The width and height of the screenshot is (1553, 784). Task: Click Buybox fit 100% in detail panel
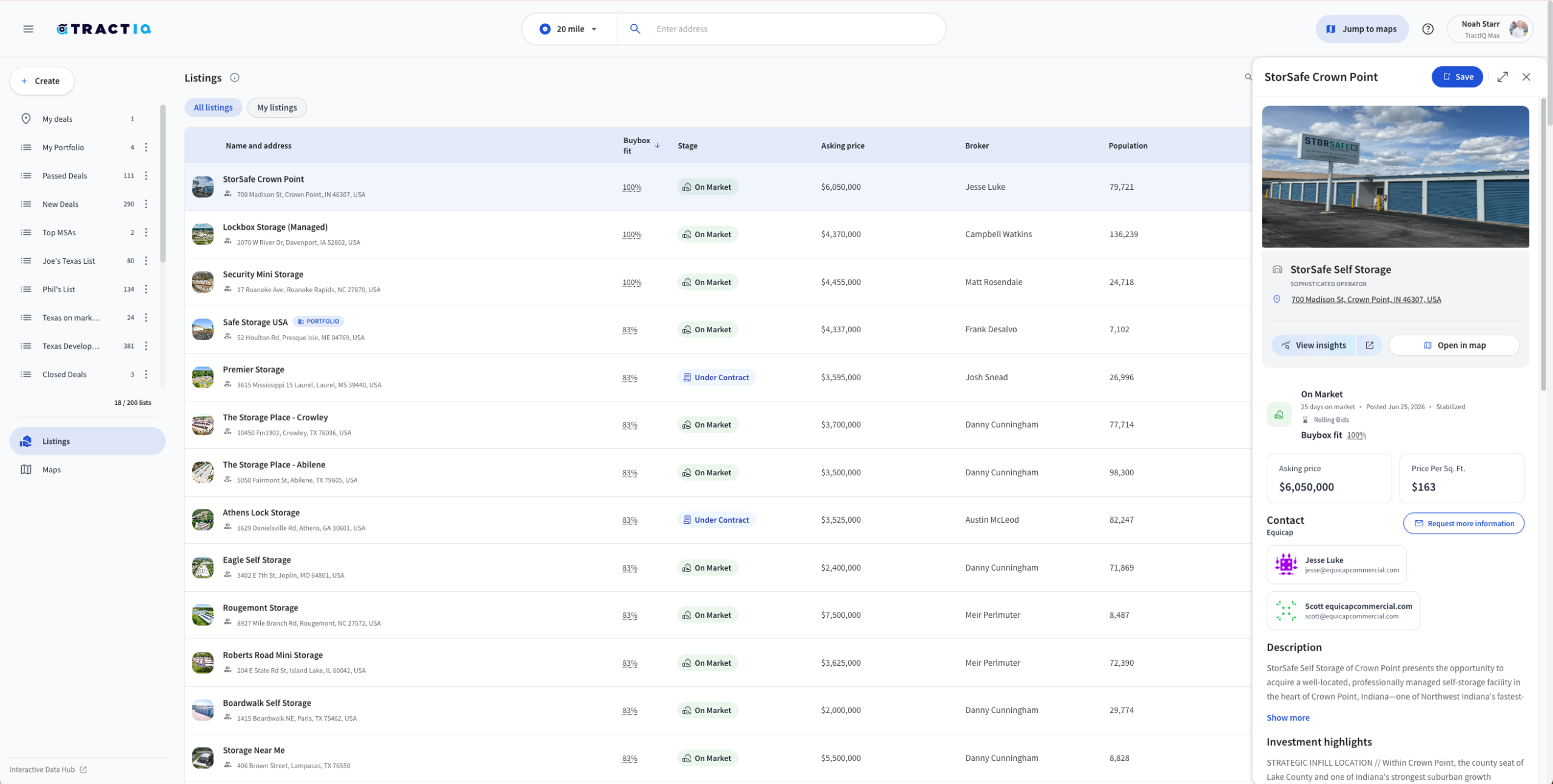(x=1356, y=435)
